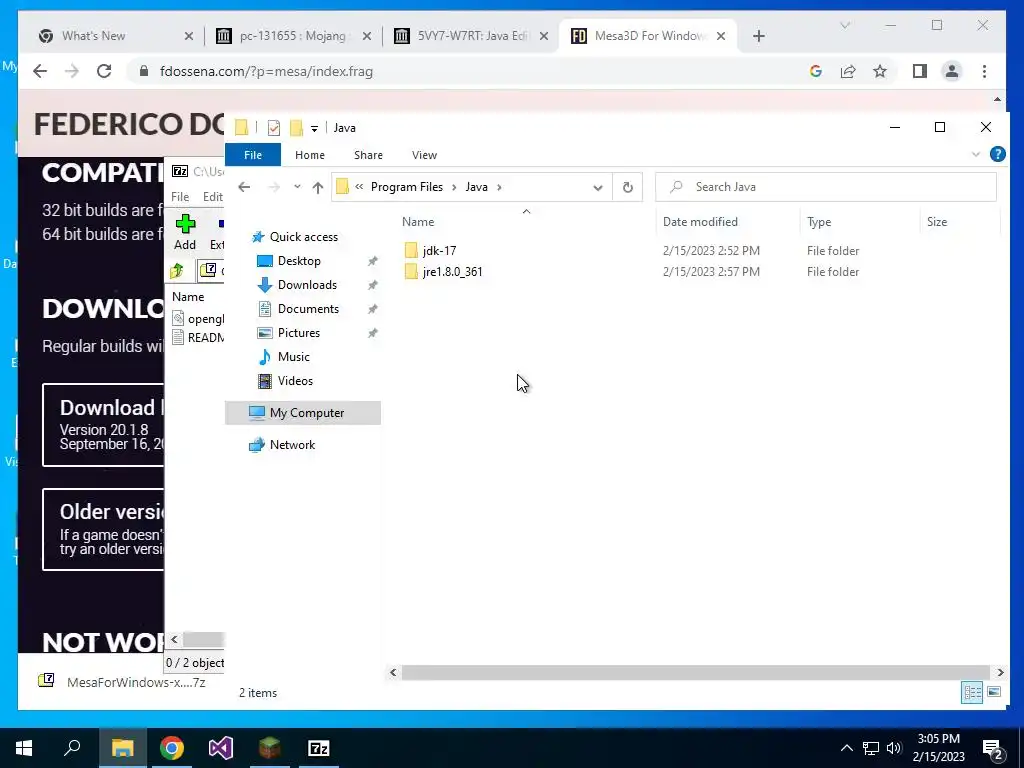The height and width of the screenshot is (768, 1024).
Task: Refresh the Java folder view
Action: (628, 187)
